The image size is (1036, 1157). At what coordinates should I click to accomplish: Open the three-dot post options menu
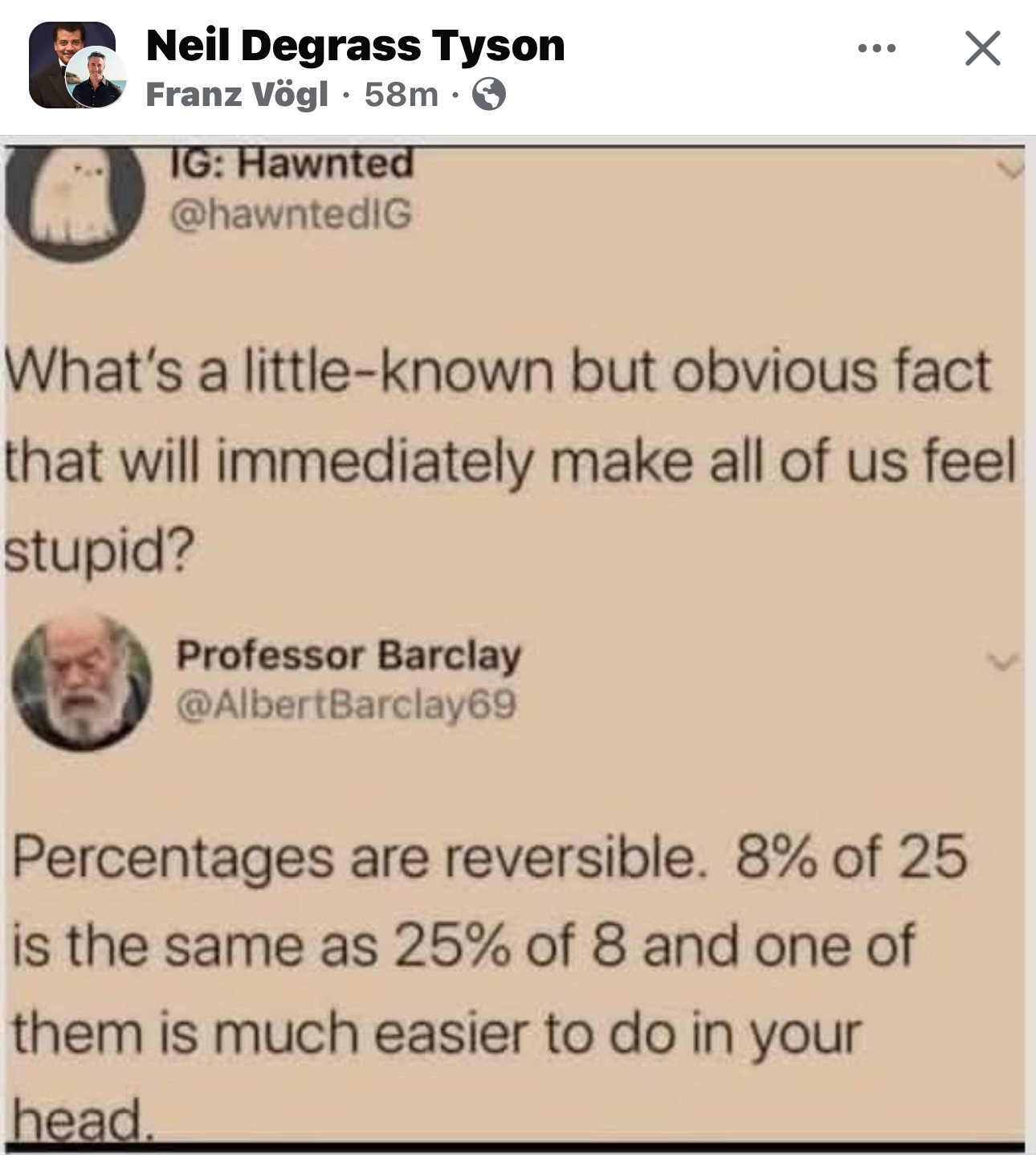click(x=876, y=49)
